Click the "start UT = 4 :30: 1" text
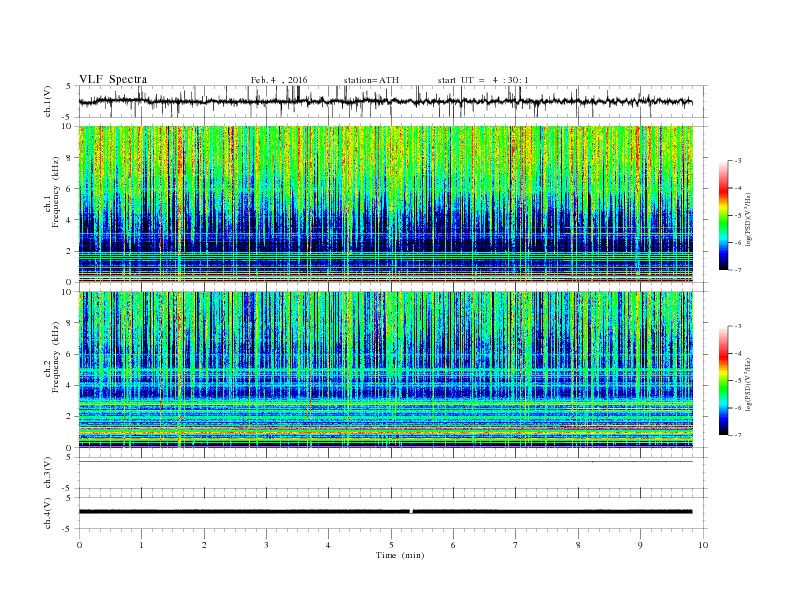This screenshot has height=612, width=792. coord(483,80)
